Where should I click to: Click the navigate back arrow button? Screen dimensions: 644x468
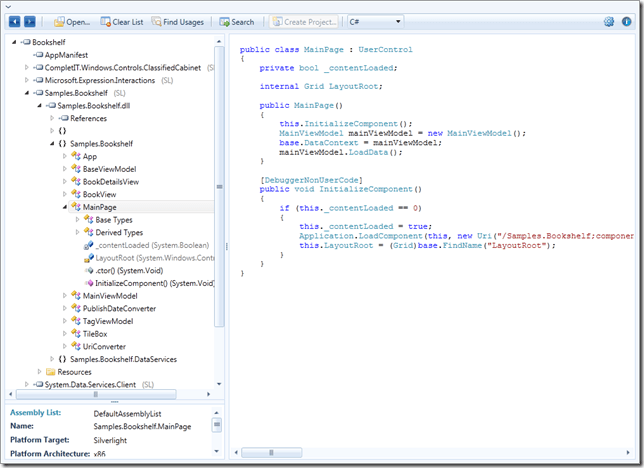click(14, 22)
